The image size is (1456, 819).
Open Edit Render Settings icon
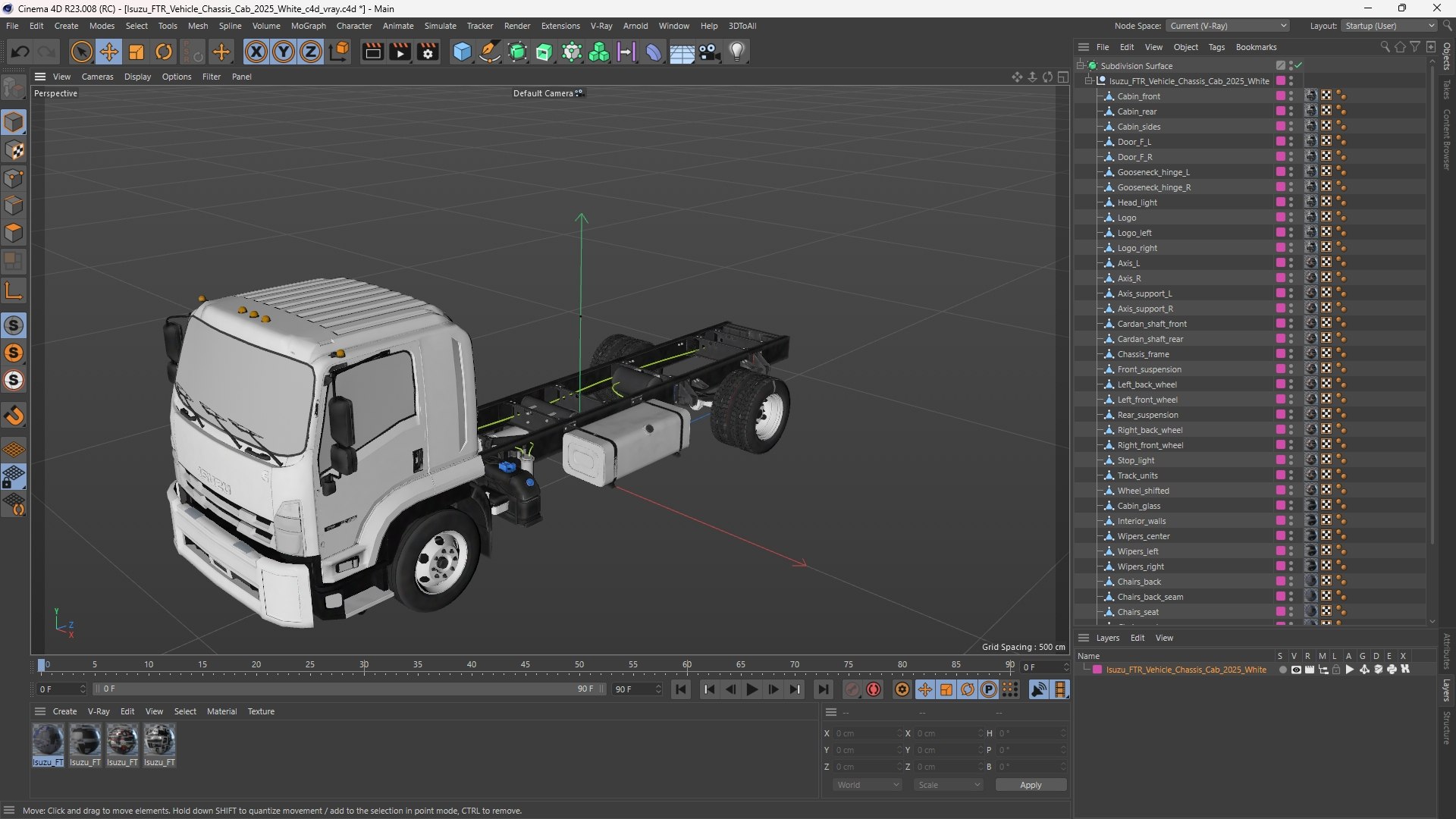pyautogui.click(x=428, y=52)
